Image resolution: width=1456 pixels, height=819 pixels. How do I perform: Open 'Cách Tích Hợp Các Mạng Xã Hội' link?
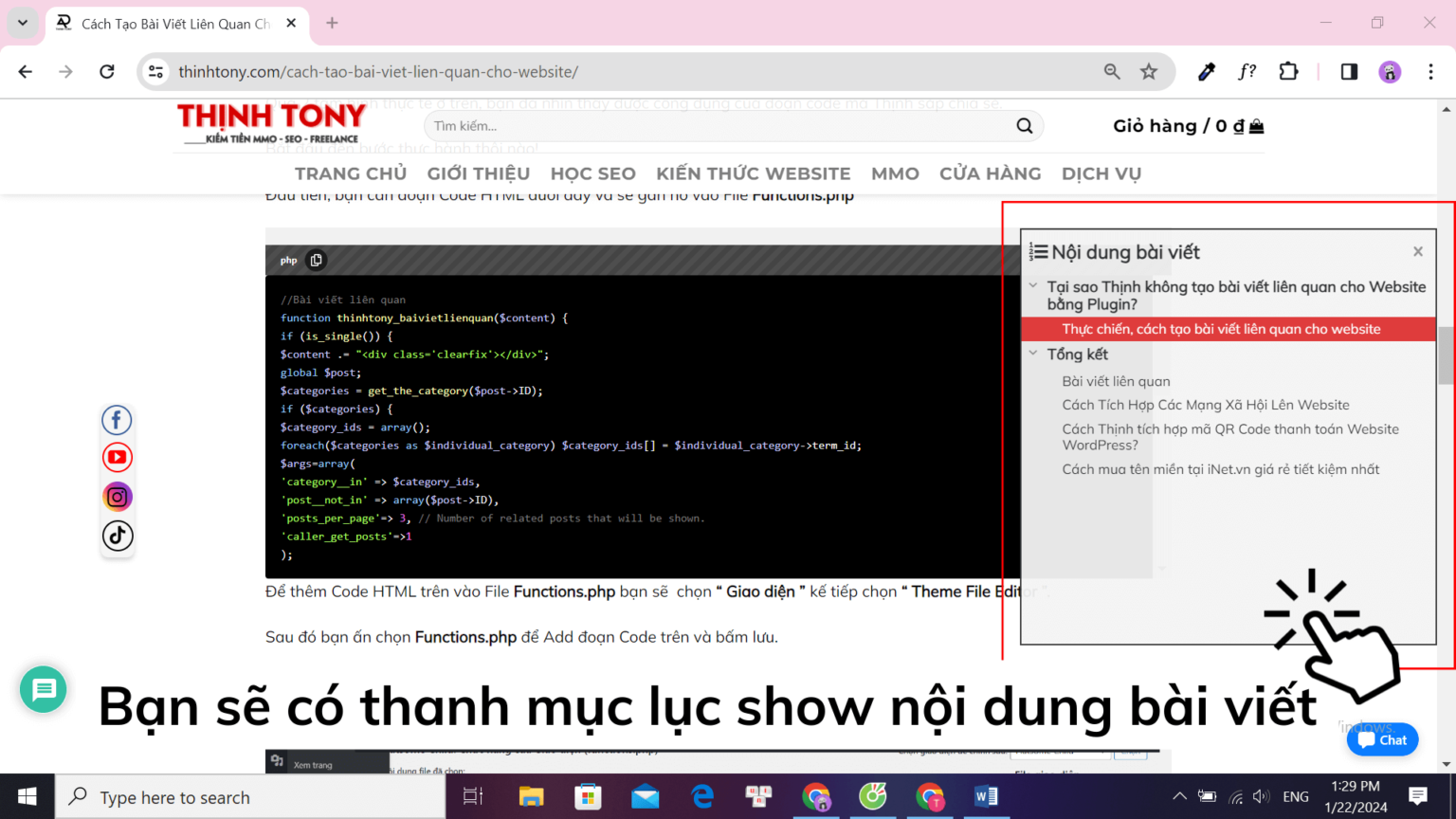[1205, 405]
